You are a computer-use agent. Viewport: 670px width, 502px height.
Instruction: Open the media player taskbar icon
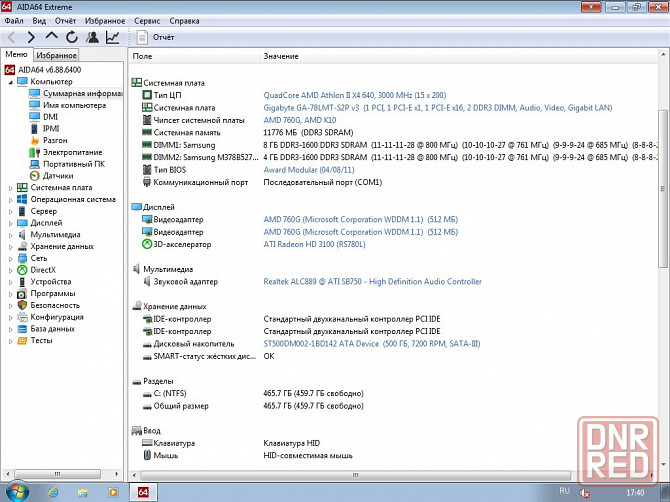(x=113, y=493)
